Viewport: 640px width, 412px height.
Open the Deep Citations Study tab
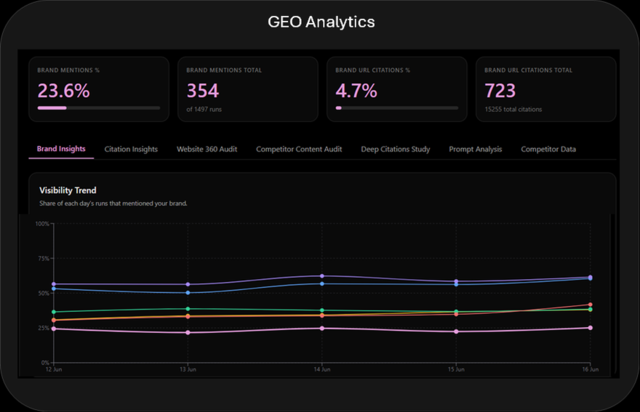[x=396, y=149]
